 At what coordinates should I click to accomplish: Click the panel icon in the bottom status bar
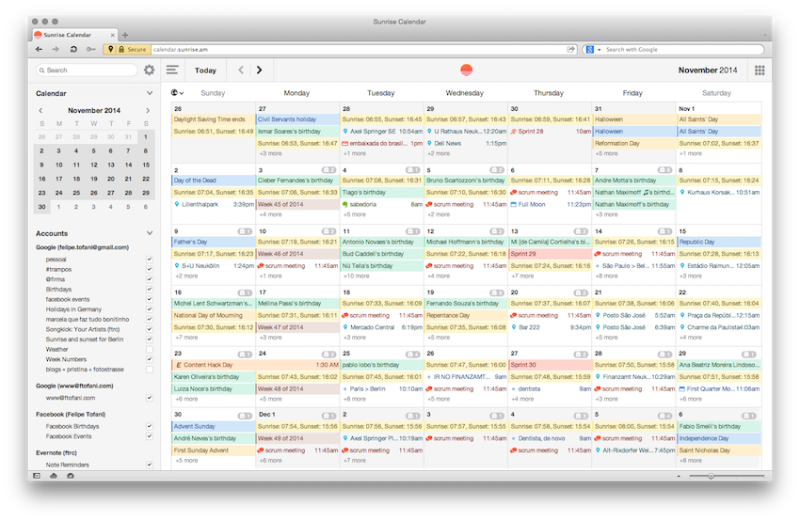(37, 476)
